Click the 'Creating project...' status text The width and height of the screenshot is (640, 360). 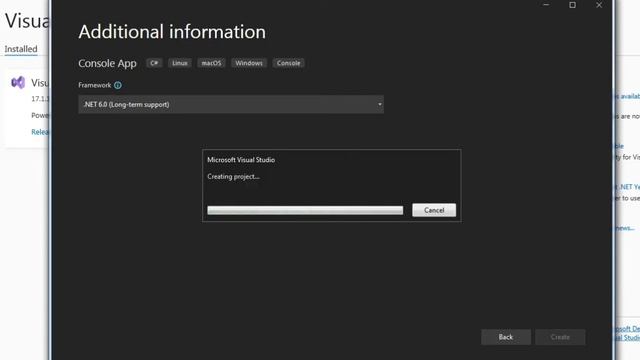pos(233,177)
